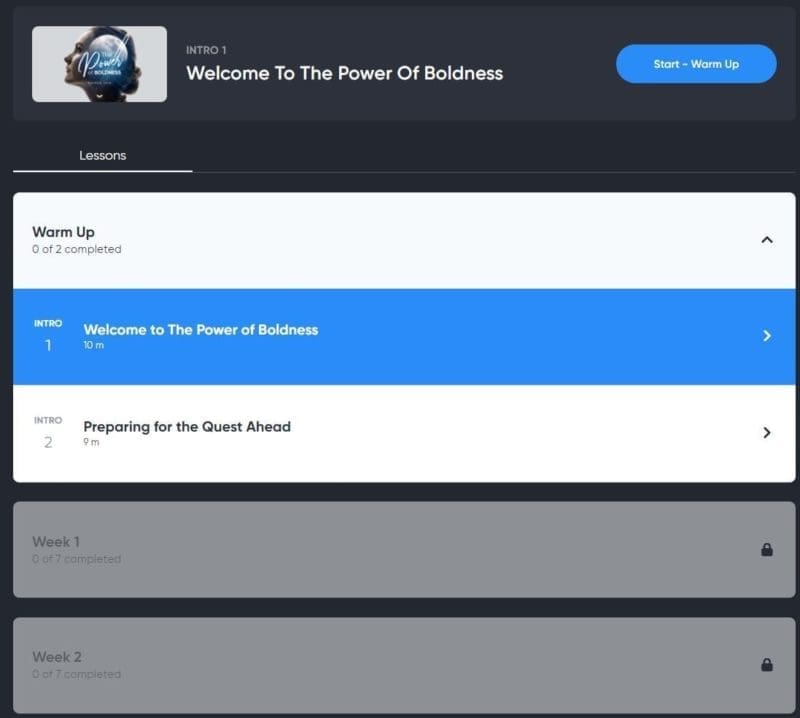
Task: Select the Welcome to The Power of Boldness lesson
Action: click(x=404, y=336)
